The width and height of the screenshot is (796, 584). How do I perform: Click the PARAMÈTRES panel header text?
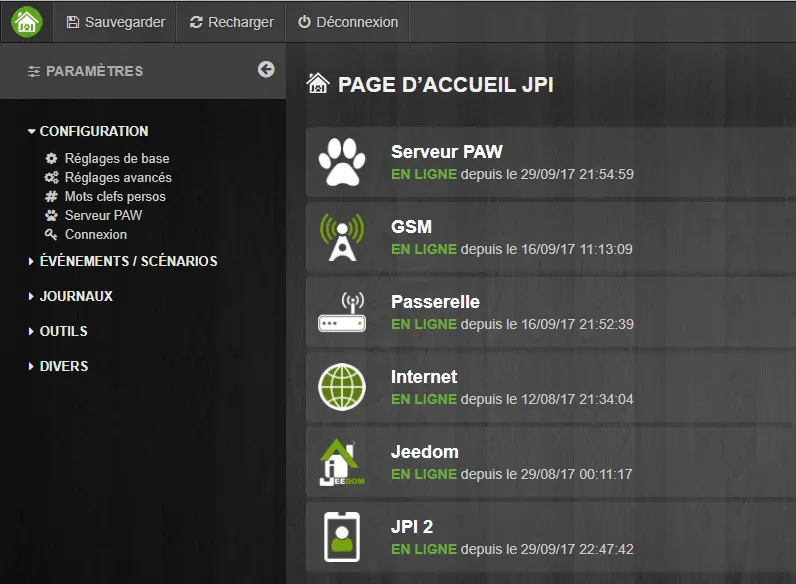(94, 71)
